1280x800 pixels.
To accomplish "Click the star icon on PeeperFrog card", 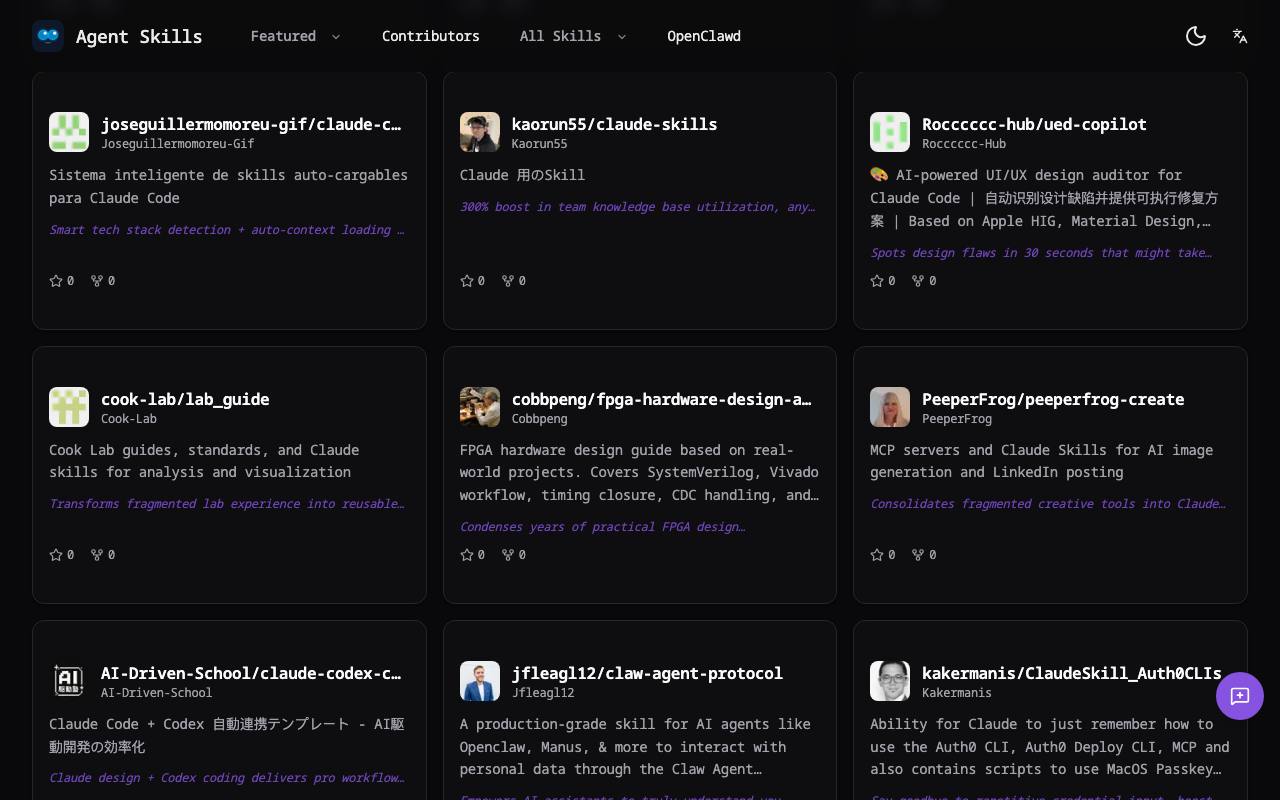I will point(877,555).
